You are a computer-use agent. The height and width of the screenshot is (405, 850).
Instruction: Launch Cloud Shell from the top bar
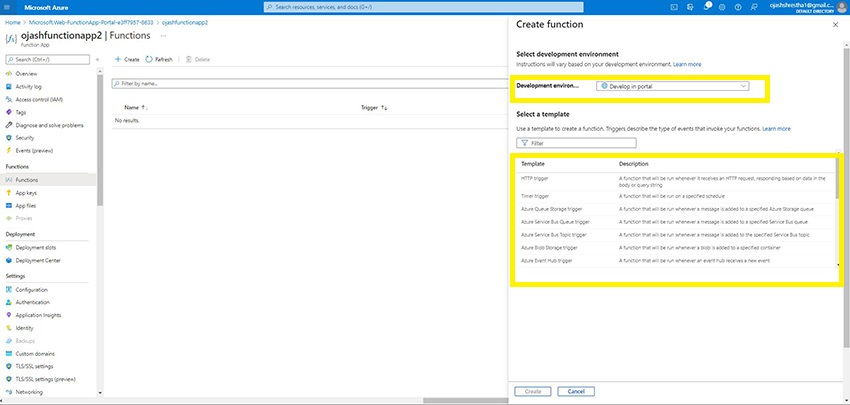[x=674, y=8]
